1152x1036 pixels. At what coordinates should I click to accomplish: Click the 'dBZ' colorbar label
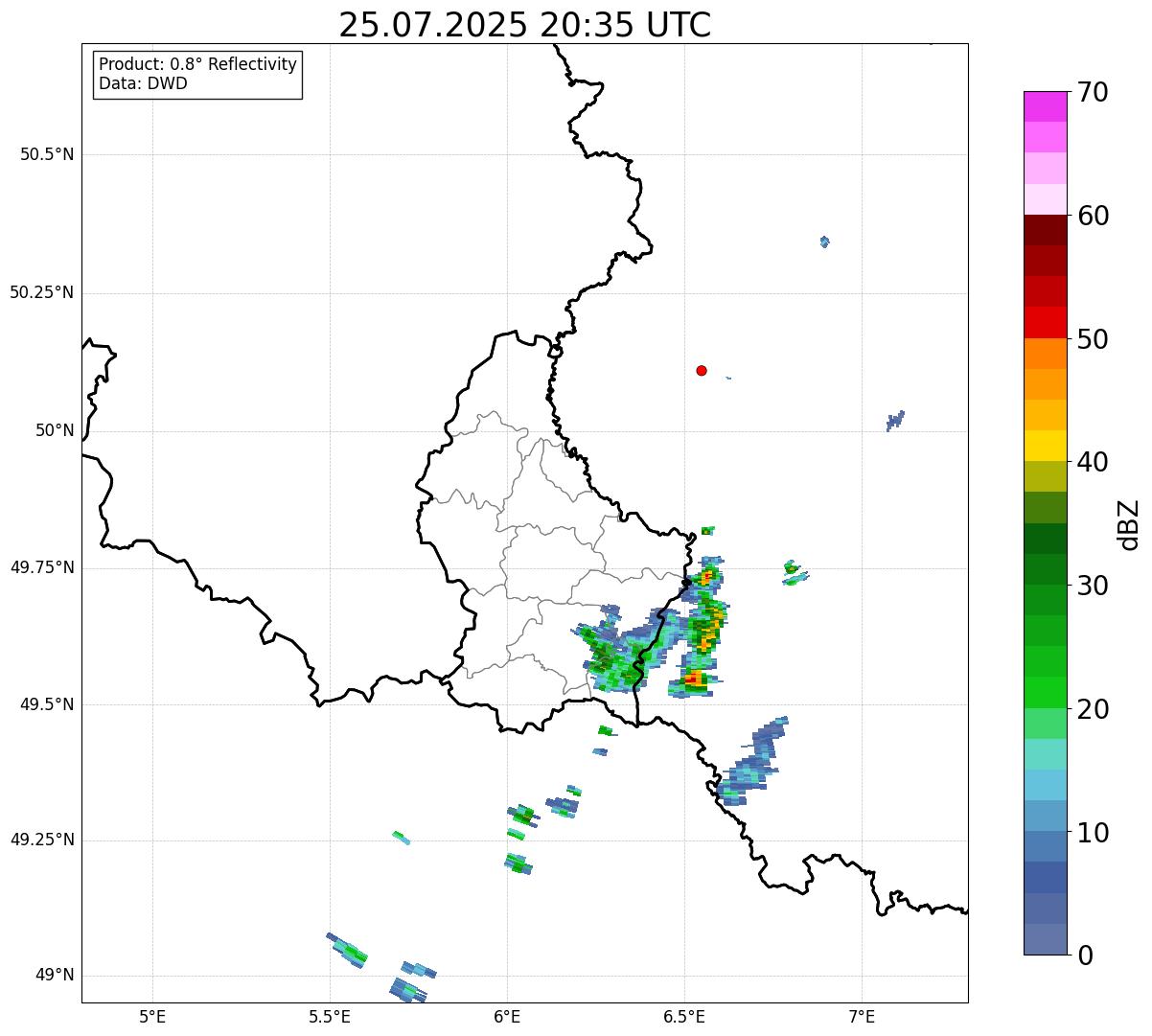coord(1129,524)
